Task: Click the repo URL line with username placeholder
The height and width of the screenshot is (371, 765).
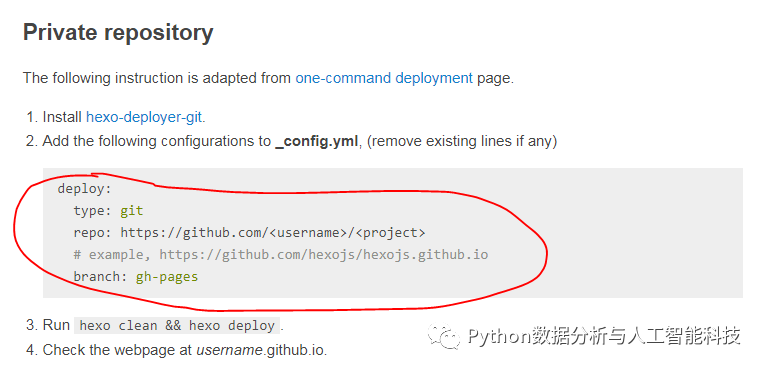Action: tap(249, 232)
